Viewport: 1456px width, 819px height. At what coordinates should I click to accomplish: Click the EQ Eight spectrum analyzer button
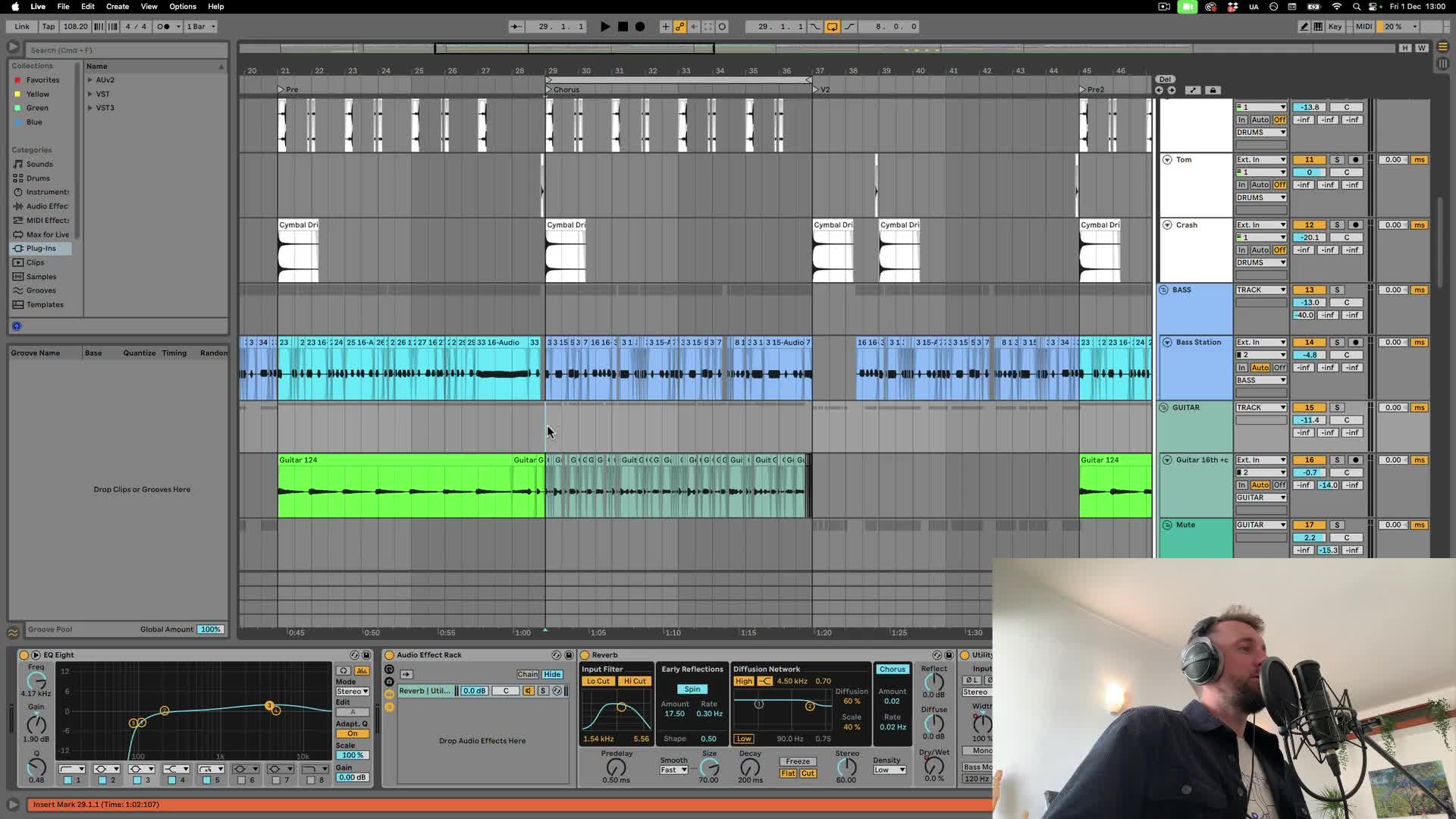tap(362, 671)
